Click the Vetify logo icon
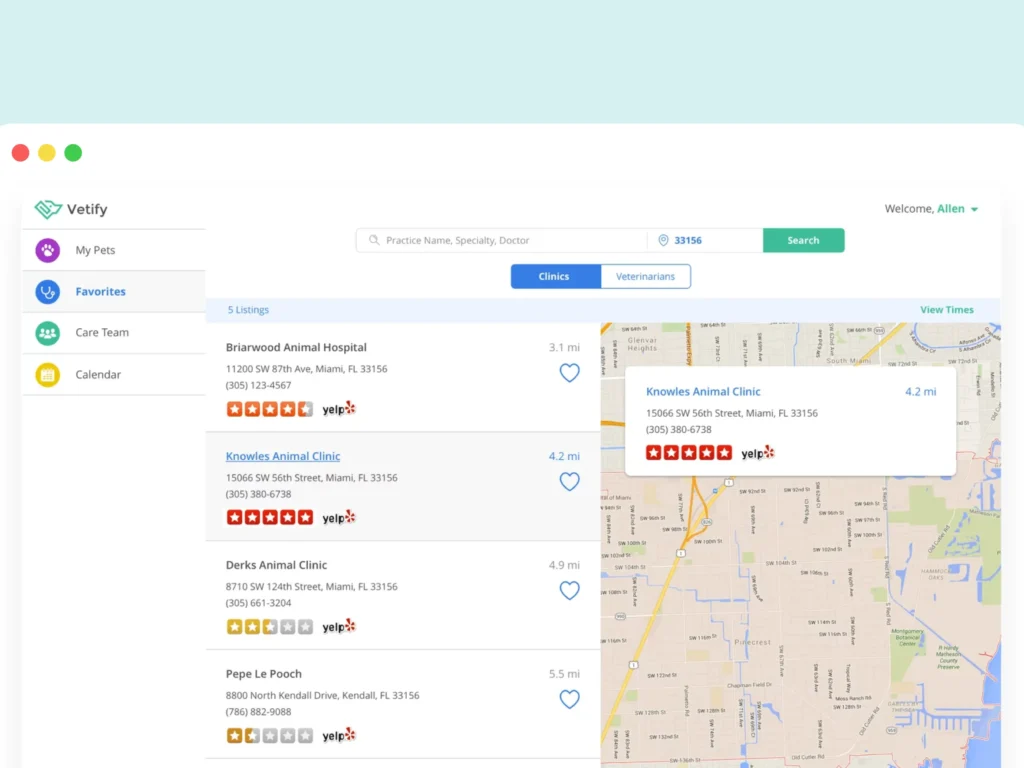The height and width of the screenshot is (768, 1024). (48, 209)
